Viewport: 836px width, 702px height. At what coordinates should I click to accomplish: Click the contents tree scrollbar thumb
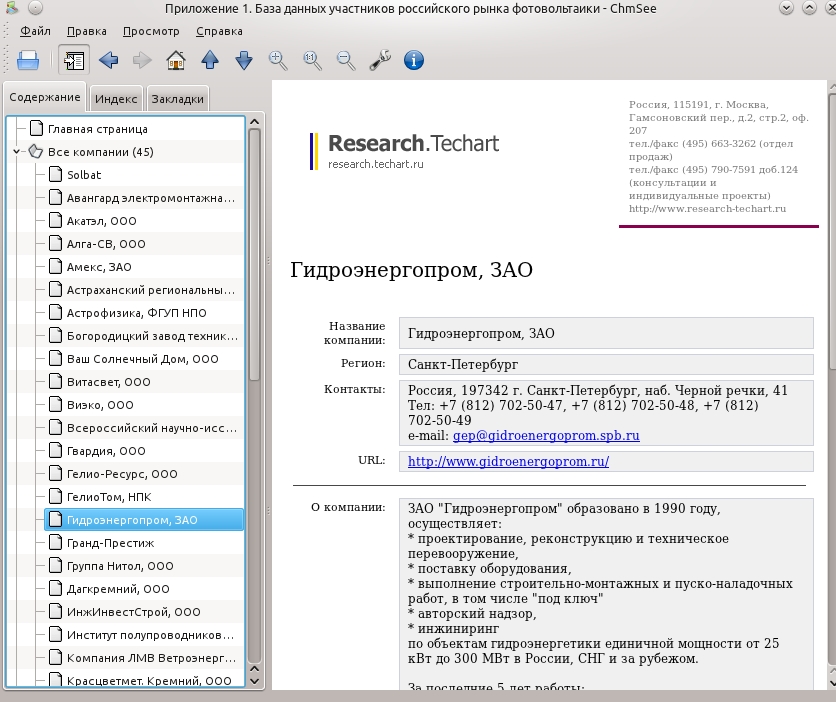tap(255, 255)
